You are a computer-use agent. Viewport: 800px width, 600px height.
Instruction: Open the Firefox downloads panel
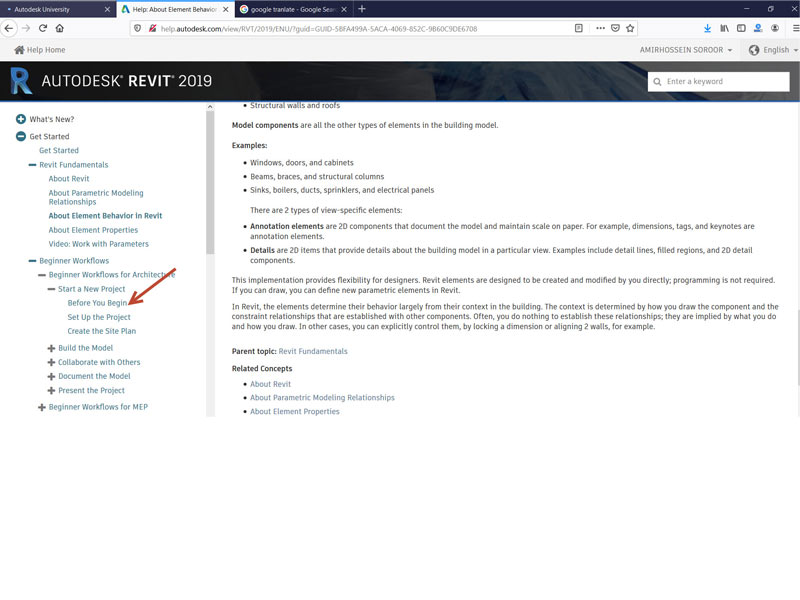(x=707, y=29)
